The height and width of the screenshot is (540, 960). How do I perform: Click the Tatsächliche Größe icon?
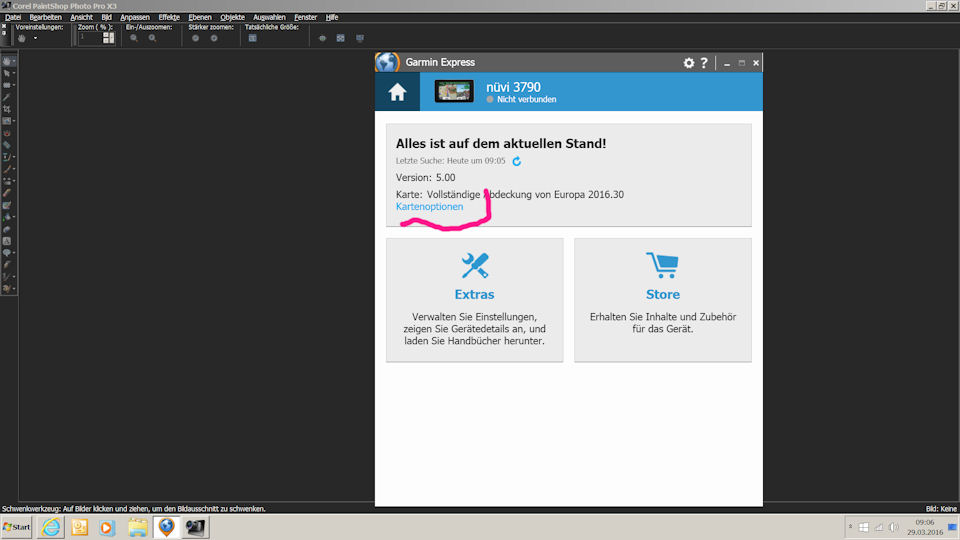point(253,38)
